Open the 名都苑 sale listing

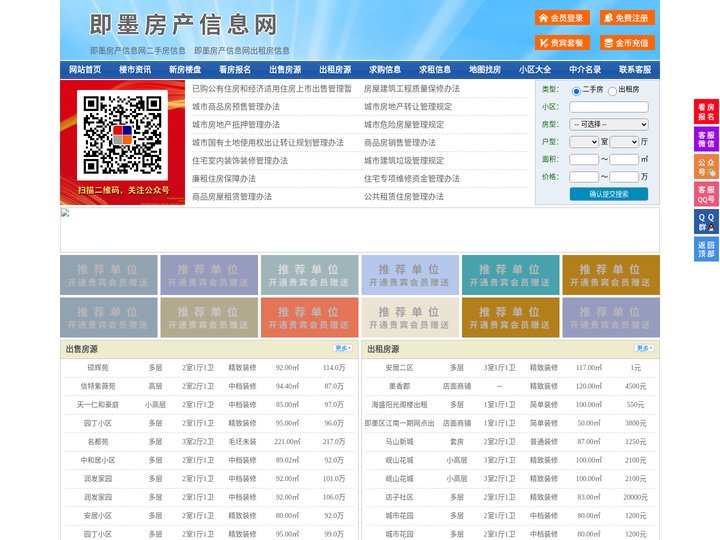(x=98, y=442)
